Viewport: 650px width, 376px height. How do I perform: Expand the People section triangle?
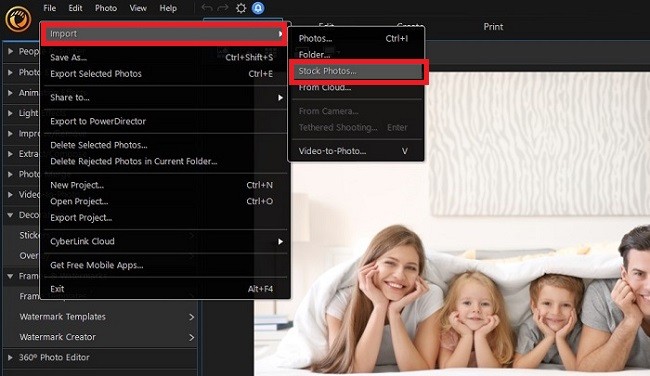coord(10,51)
